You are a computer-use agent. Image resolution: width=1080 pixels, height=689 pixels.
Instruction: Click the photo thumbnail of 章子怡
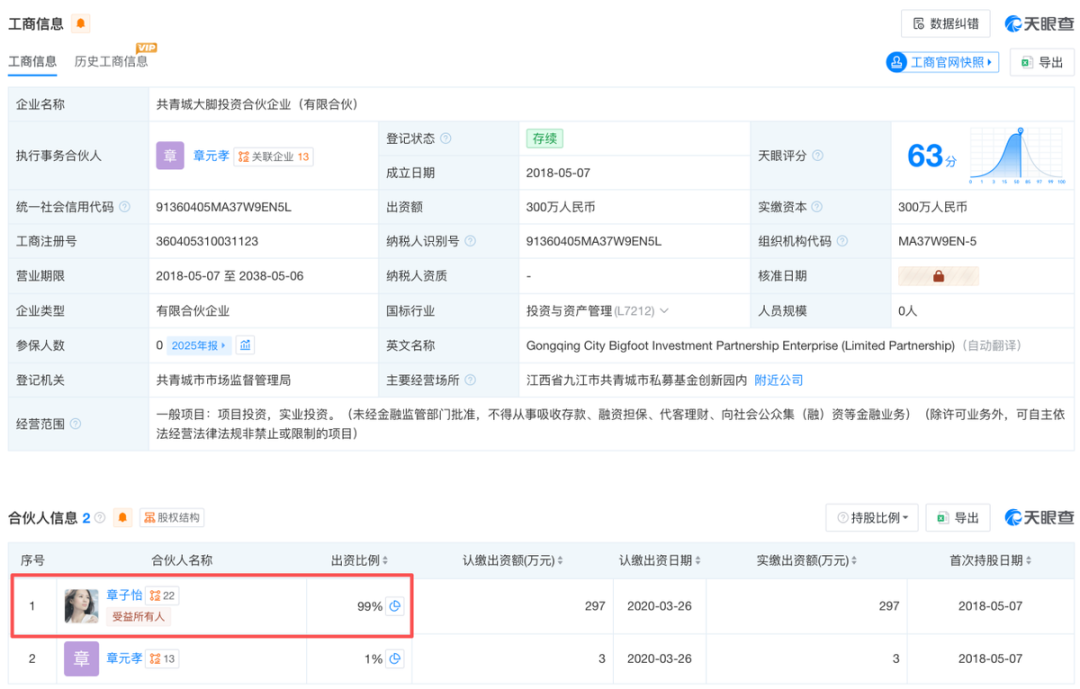pyautogui.click(x=81, y=606)
